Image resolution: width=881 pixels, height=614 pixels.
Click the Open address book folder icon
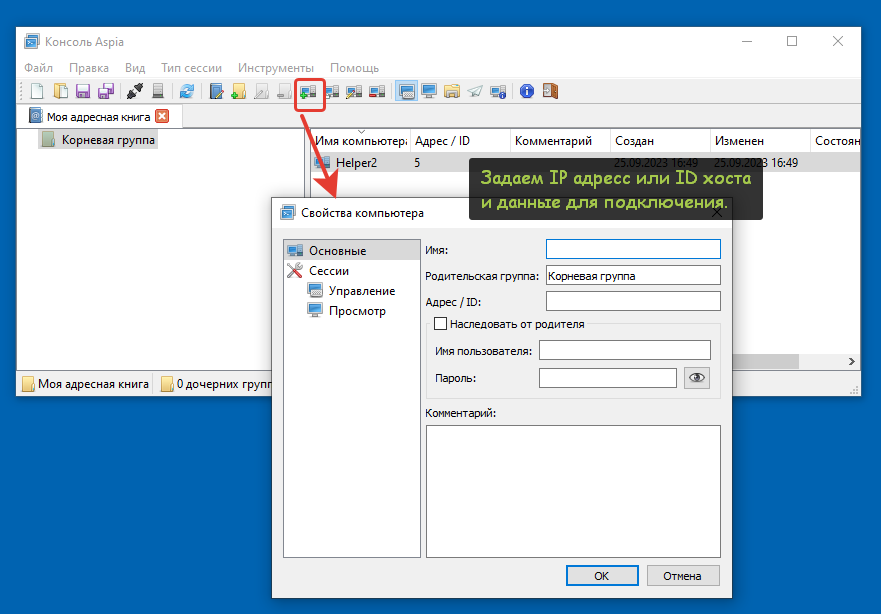click(x=60, y=92)
